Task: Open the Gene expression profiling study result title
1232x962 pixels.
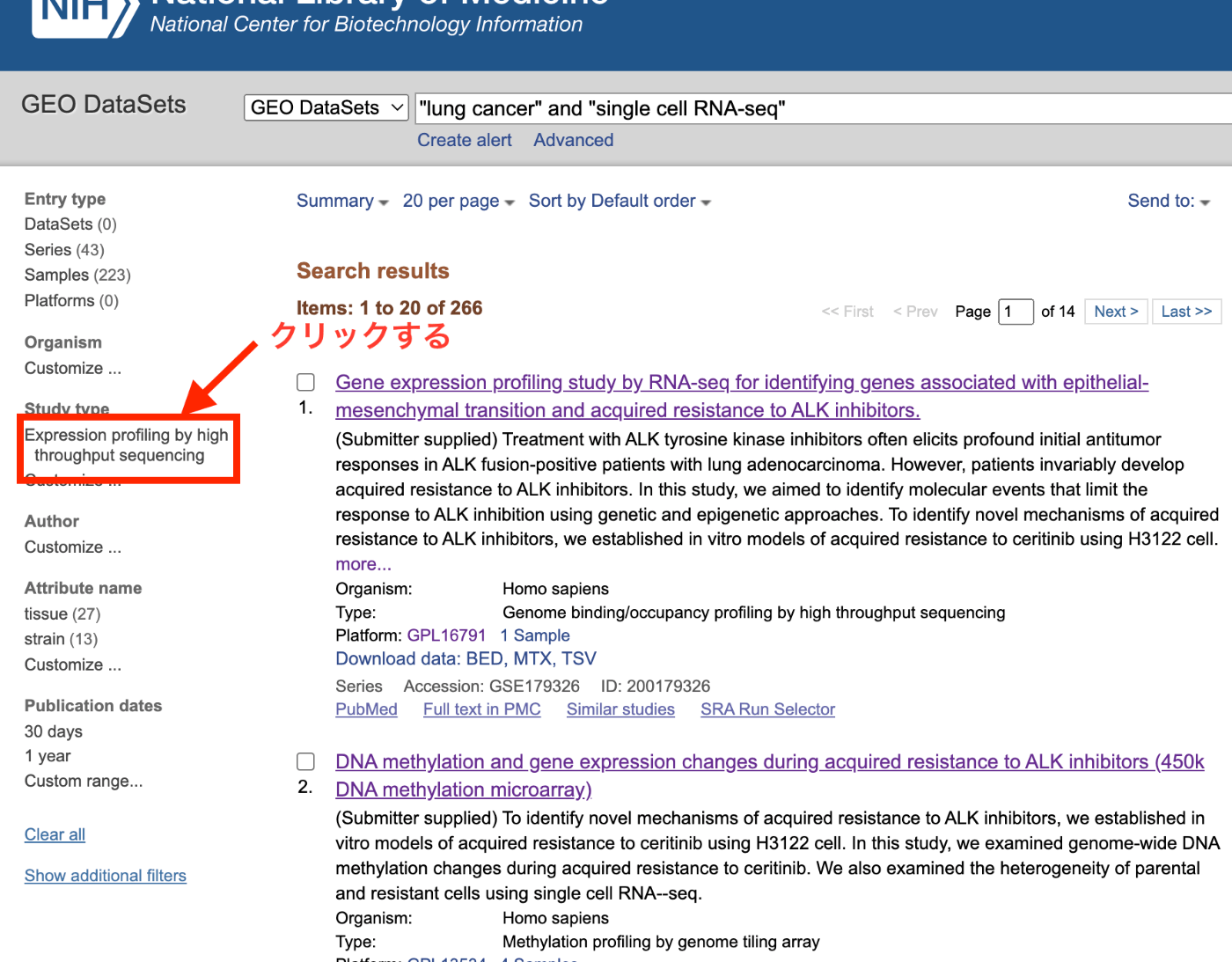Action: click(742, 396)
